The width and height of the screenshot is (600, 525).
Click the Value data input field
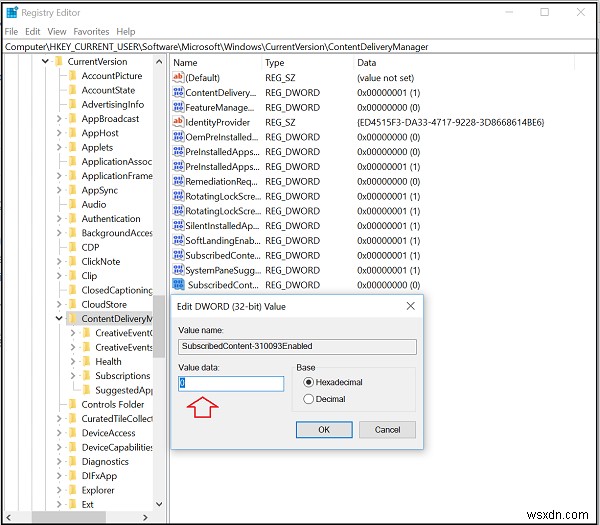pos(231,383)
